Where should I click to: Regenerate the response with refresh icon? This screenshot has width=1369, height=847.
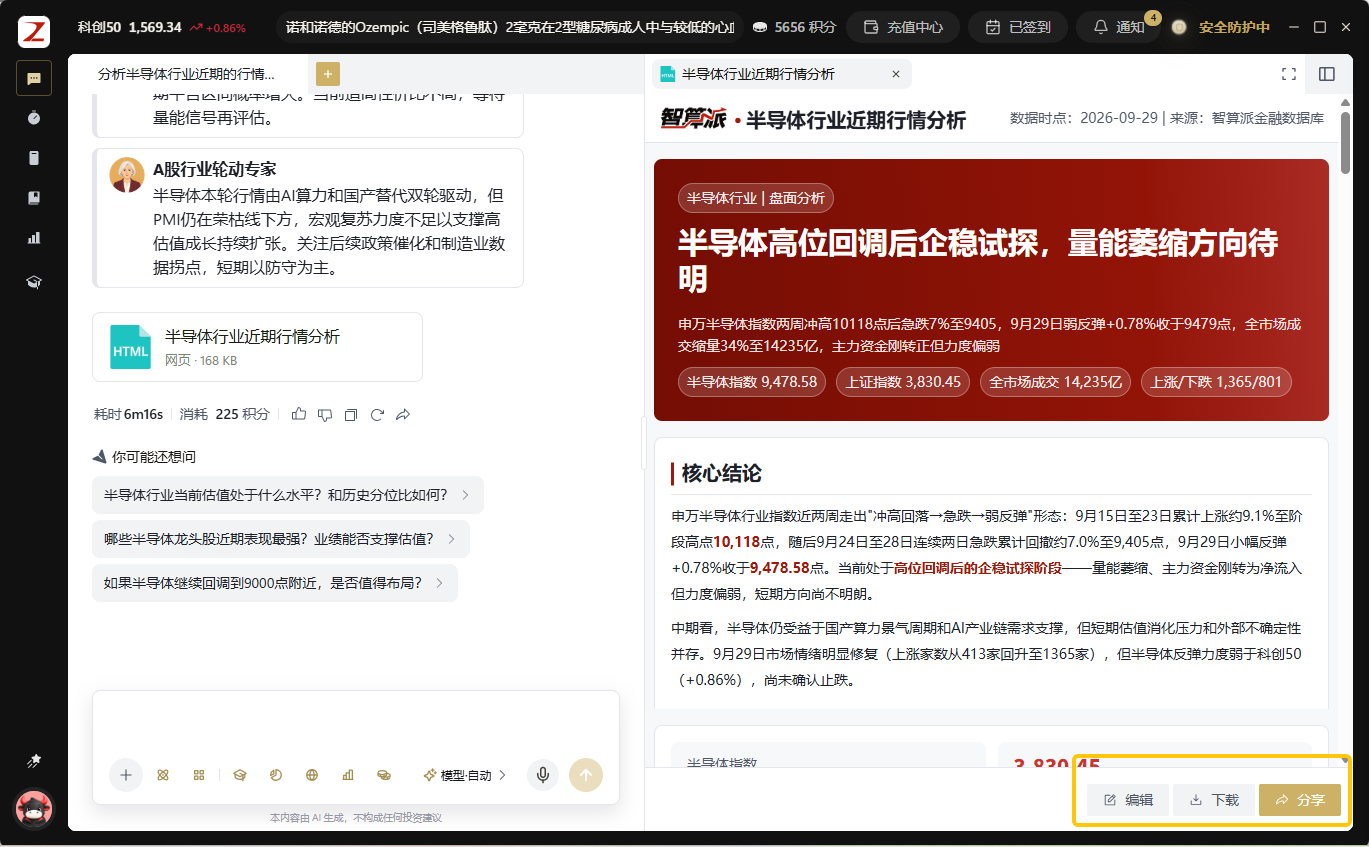[377, 414]
